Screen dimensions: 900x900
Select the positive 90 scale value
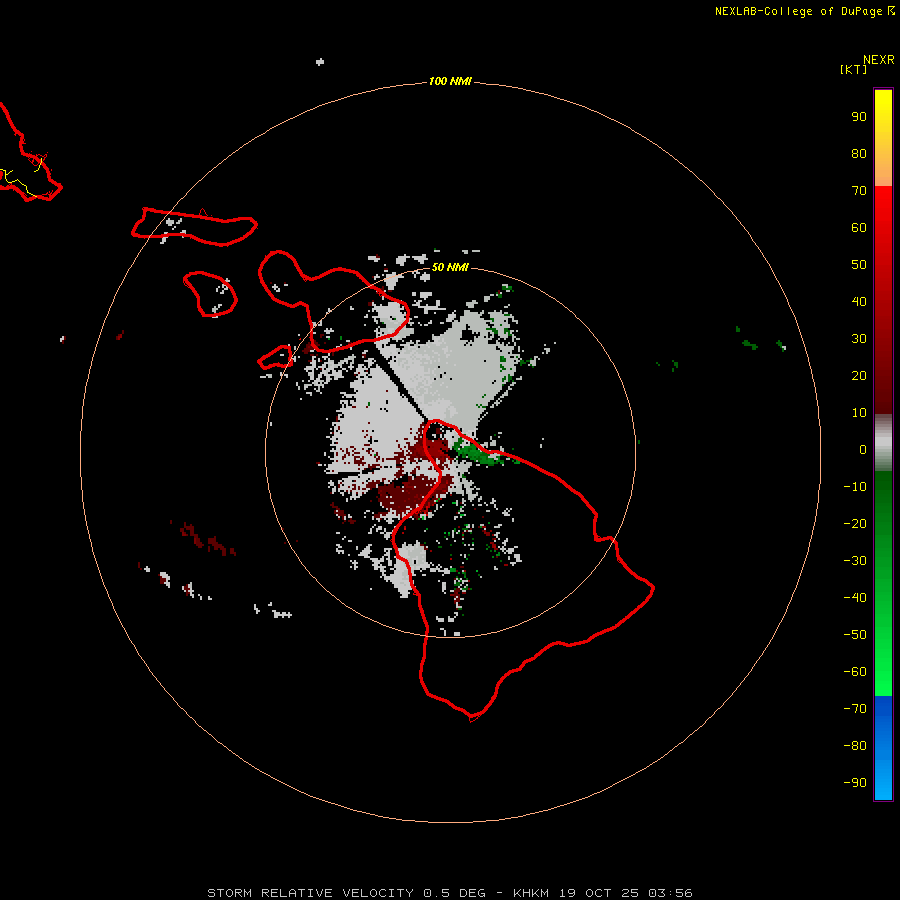tap(859, 117)
